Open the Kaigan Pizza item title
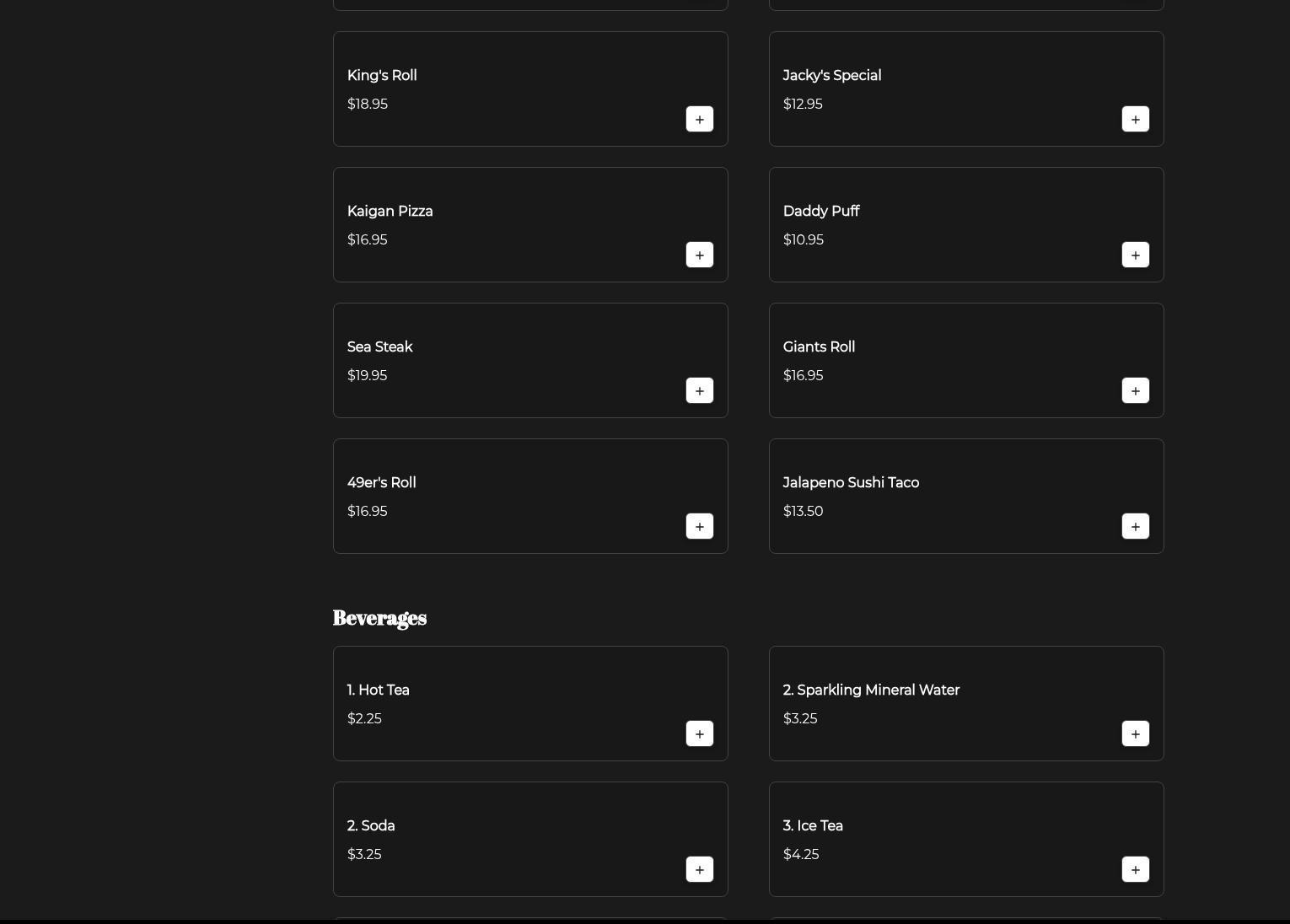 [x=390, y=212]
